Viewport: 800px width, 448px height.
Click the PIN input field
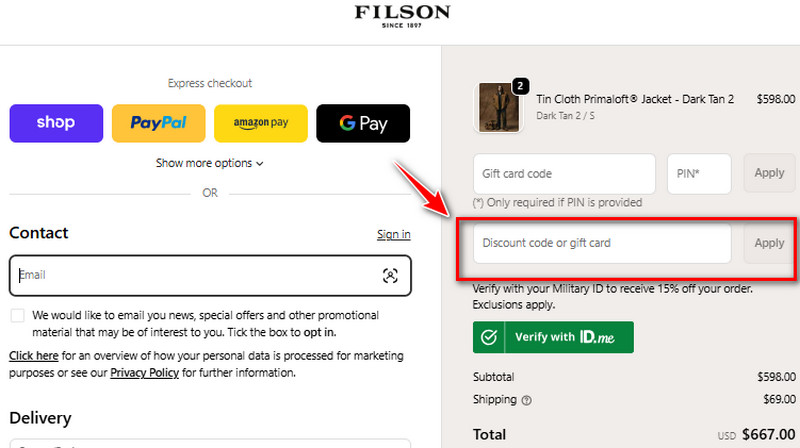[698, 174]
